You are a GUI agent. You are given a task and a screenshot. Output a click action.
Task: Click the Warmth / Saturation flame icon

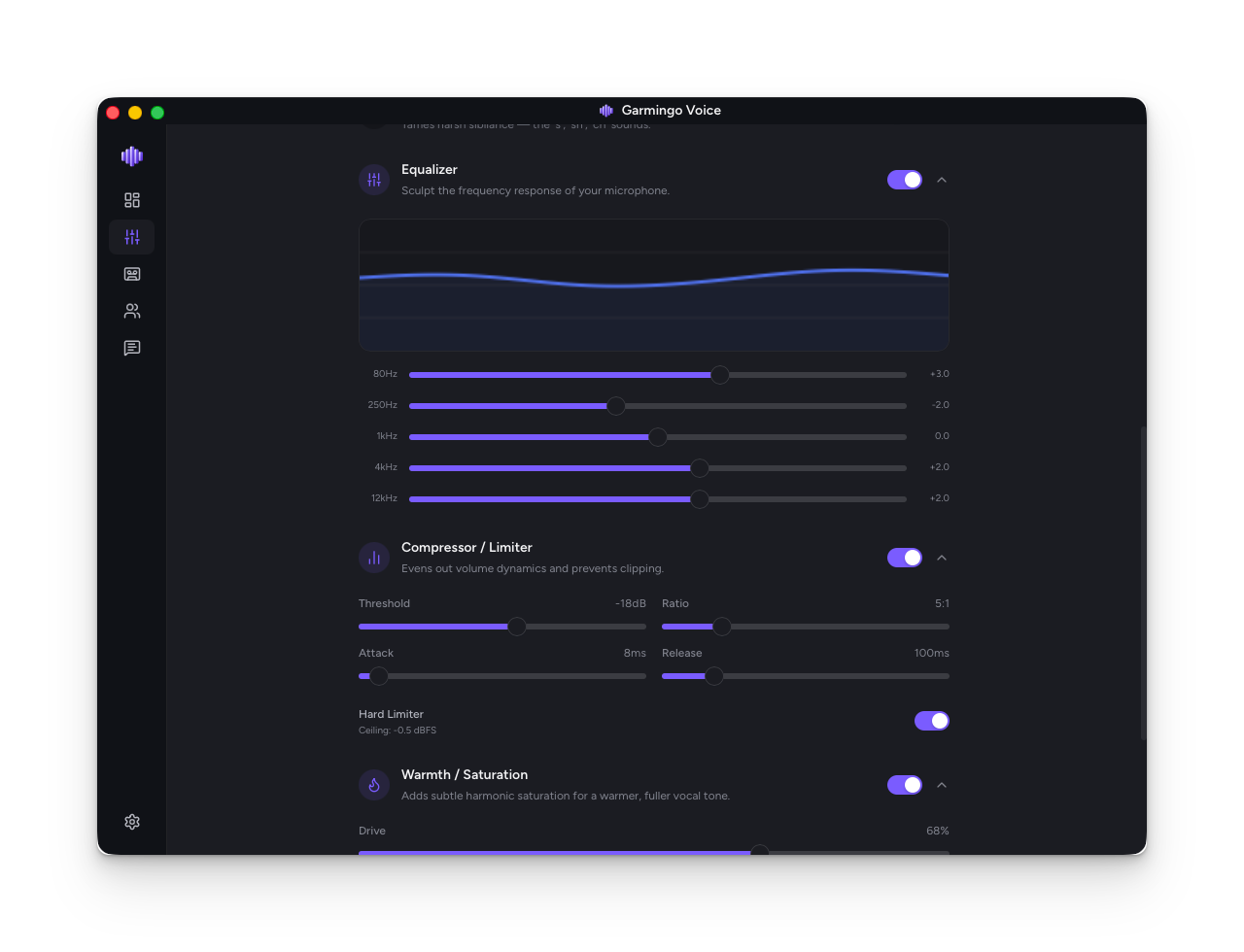(374, 785)
